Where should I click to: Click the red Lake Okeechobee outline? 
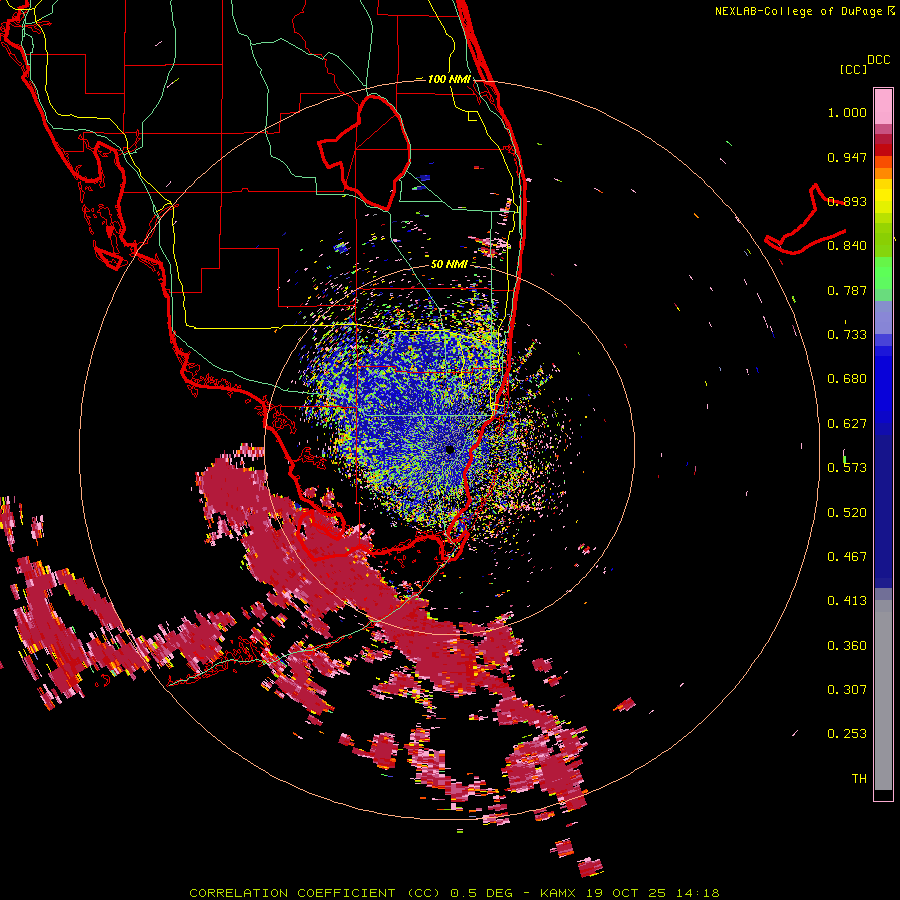pos(364,152)
